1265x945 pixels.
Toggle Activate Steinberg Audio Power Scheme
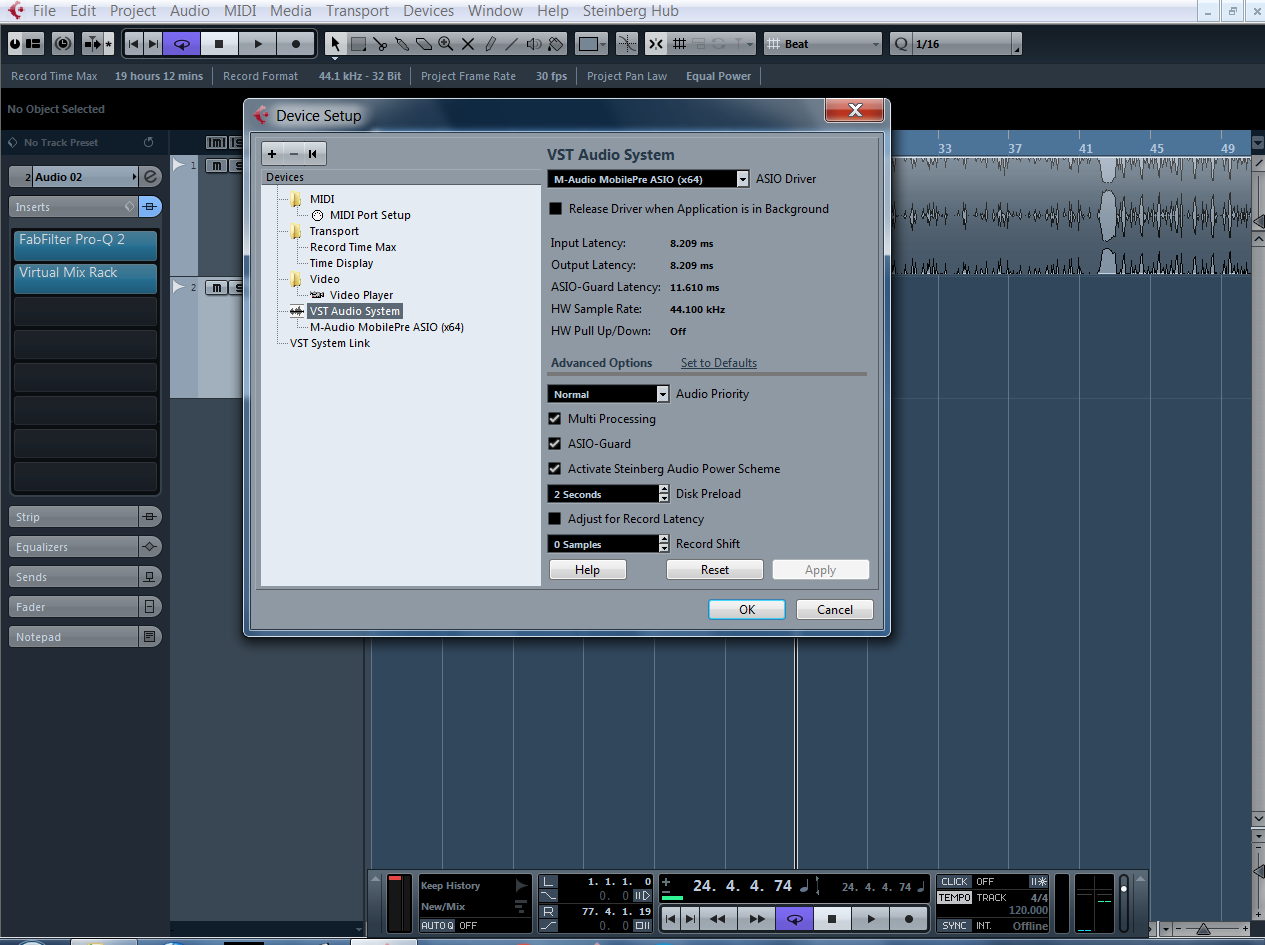pos(555,469)
